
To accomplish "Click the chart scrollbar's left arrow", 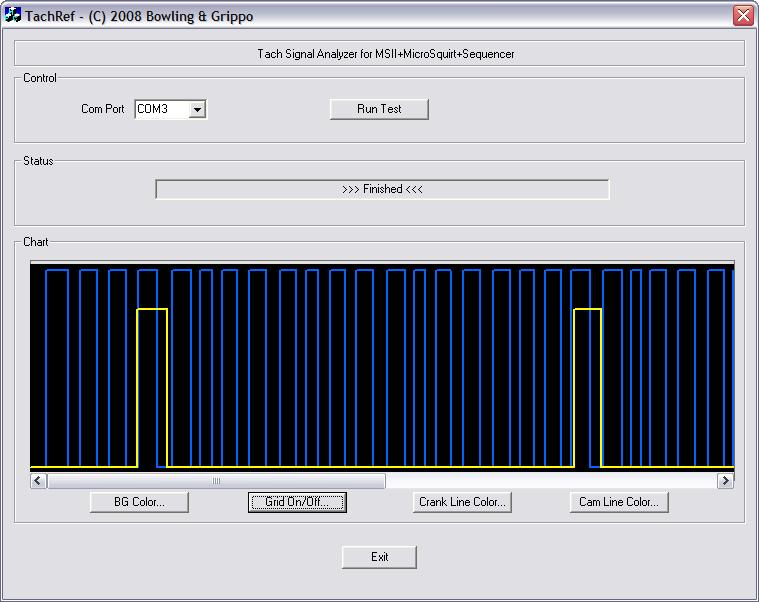I will 38,481.
